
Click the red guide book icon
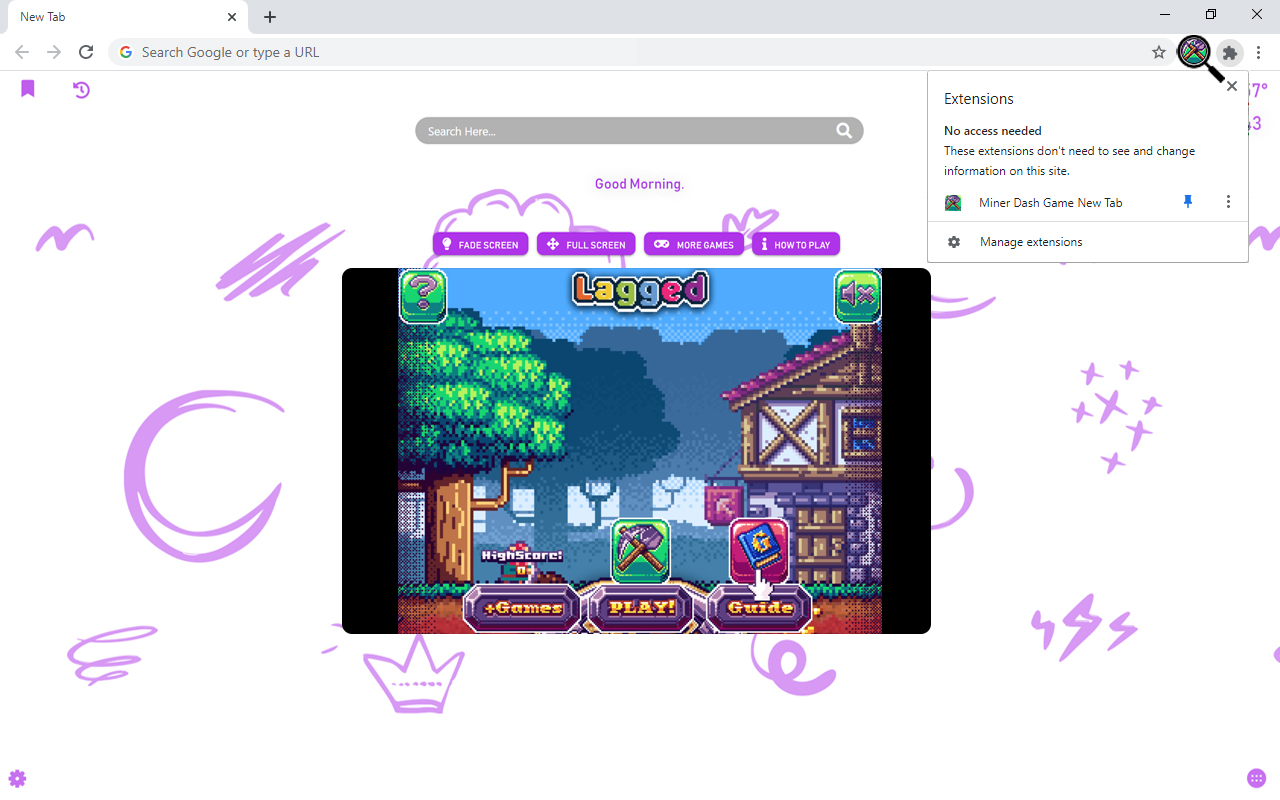(x=759, y=550)
